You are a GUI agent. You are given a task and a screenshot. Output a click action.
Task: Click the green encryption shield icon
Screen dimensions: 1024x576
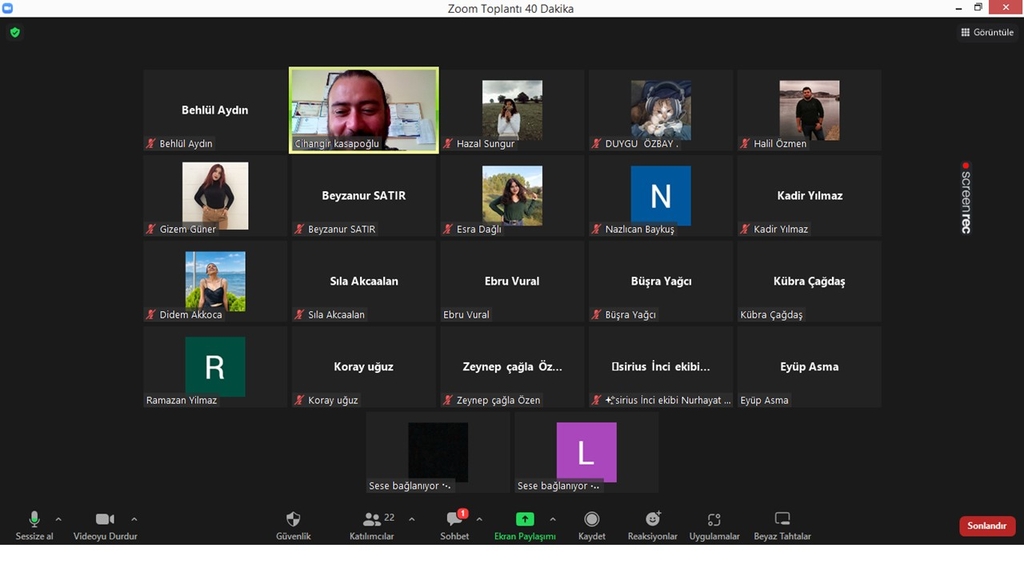tap(15, 32)
